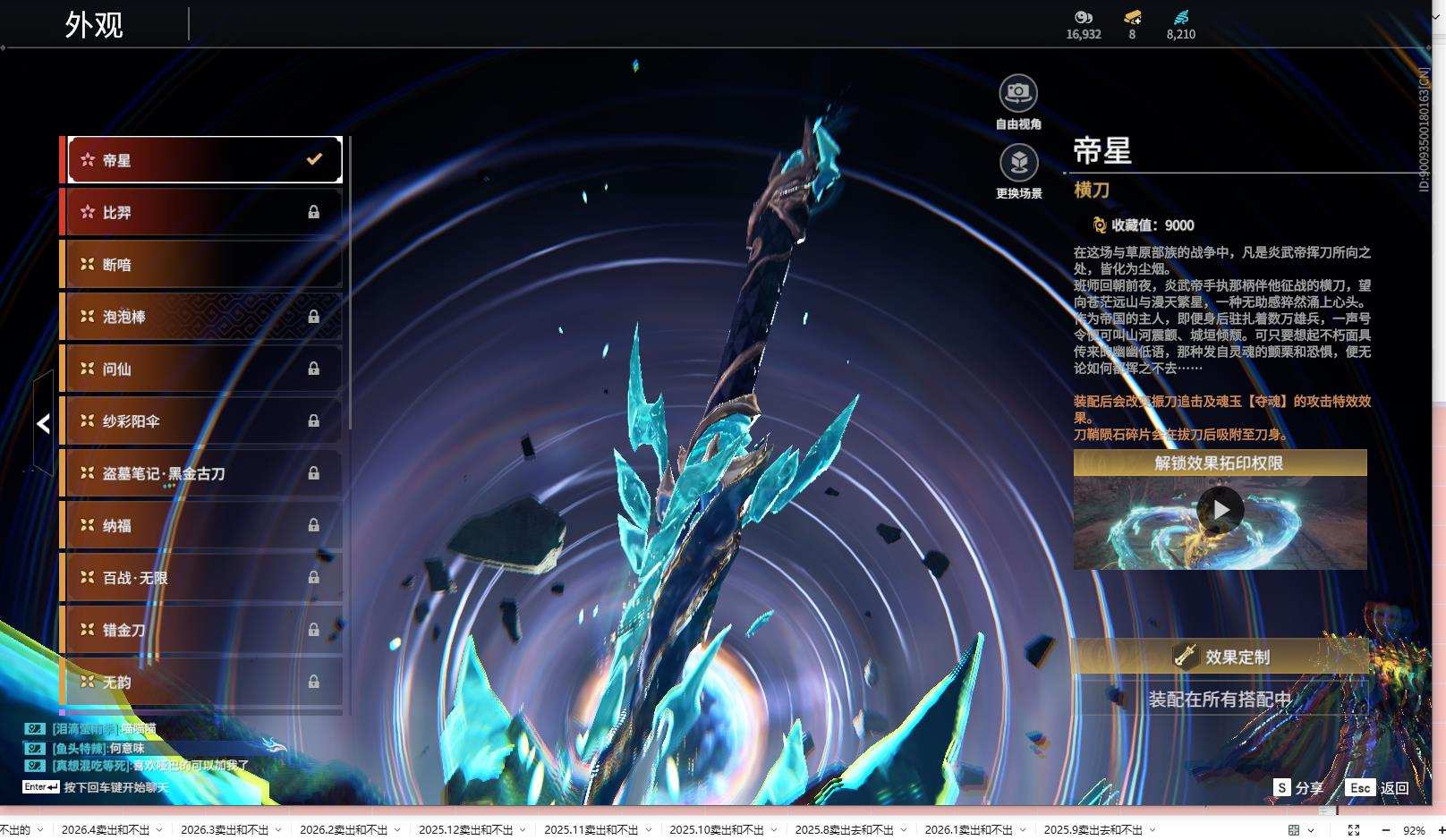Image resolution: width=1446 pixels, height=840 pixels.
Task: Select the 泡泡棒 skin in the list
Action: tap(201, 317)
